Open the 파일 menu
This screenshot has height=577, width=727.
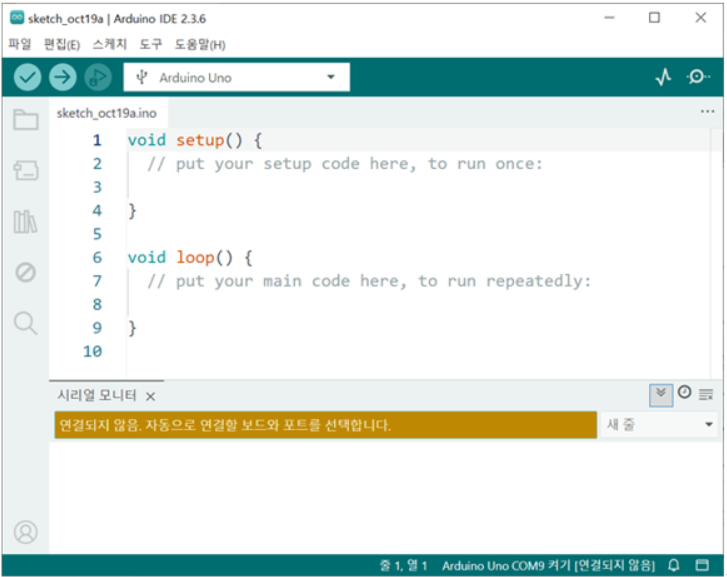click(19, 45)
